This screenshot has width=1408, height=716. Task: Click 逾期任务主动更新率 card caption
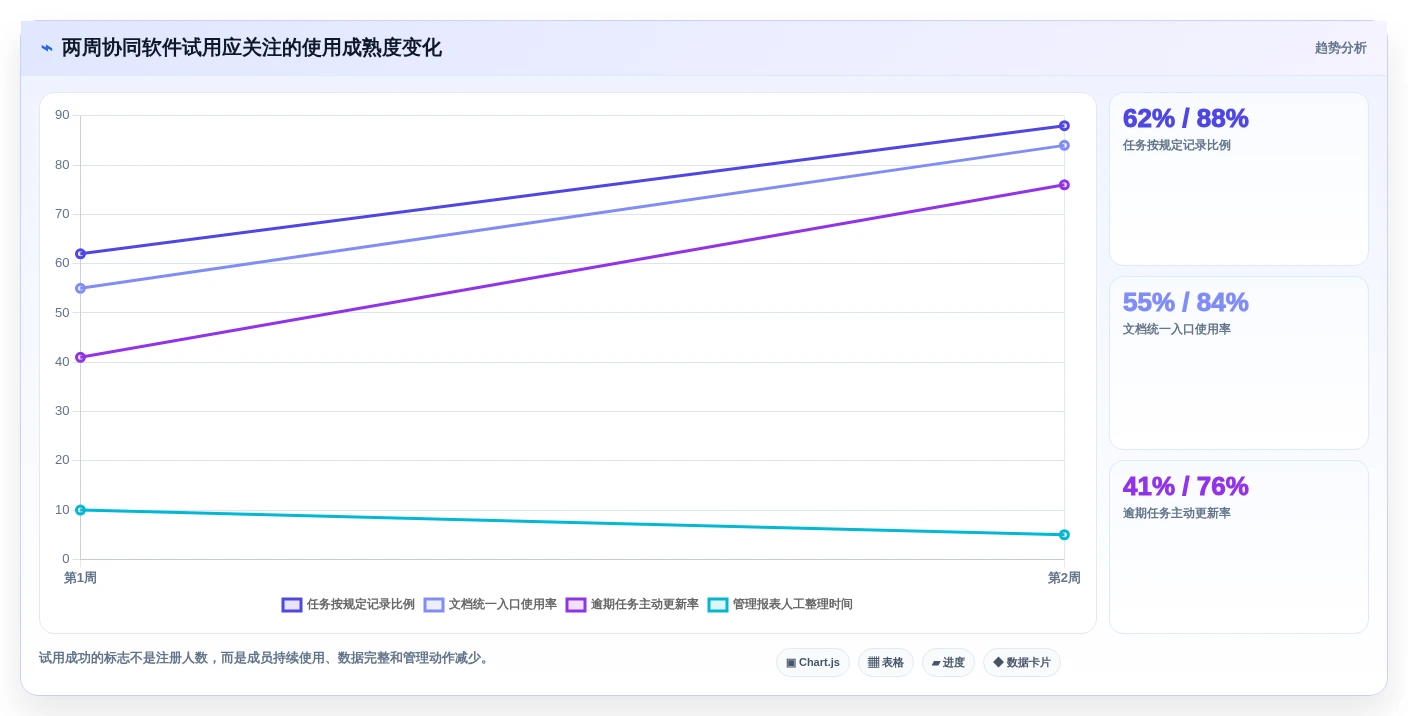[1176, 513]
